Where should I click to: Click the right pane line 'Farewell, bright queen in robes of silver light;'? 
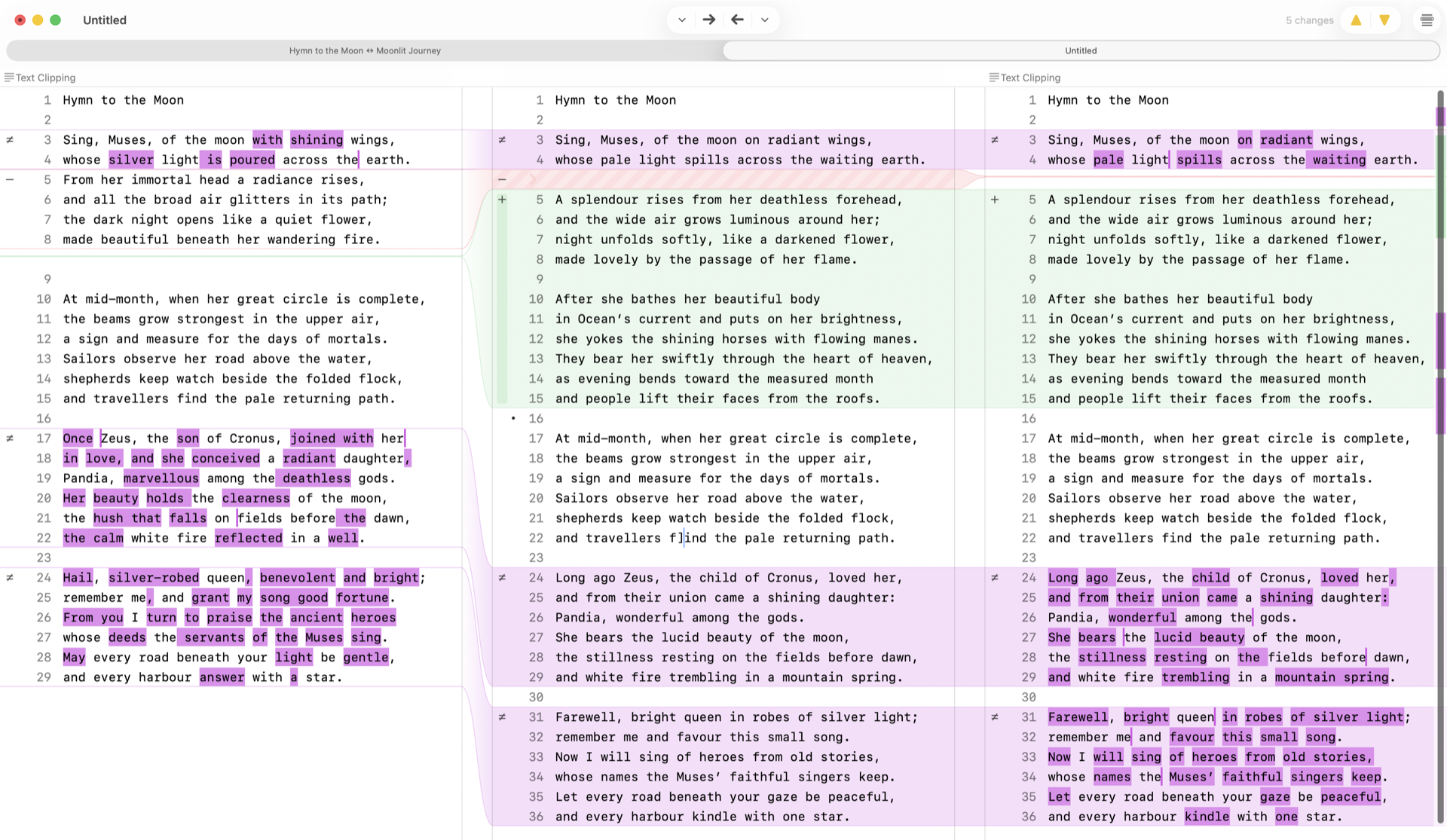click(1228, 716)
